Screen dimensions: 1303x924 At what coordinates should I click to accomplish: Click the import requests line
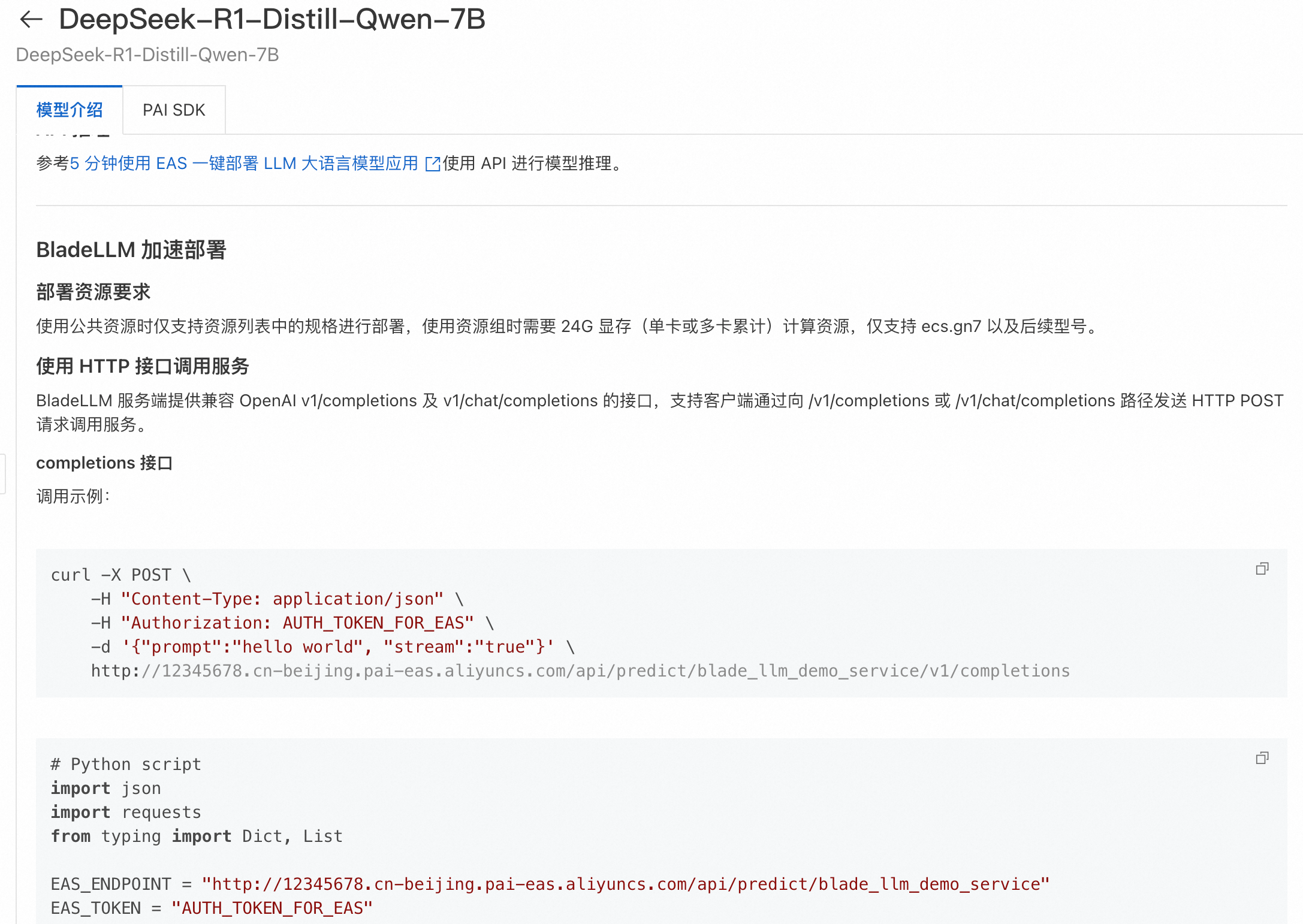(126, 813)
